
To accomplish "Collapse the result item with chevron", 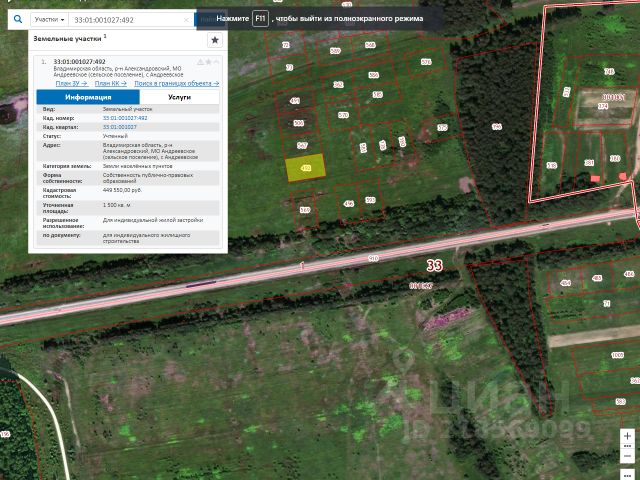I will pos(216,62).
